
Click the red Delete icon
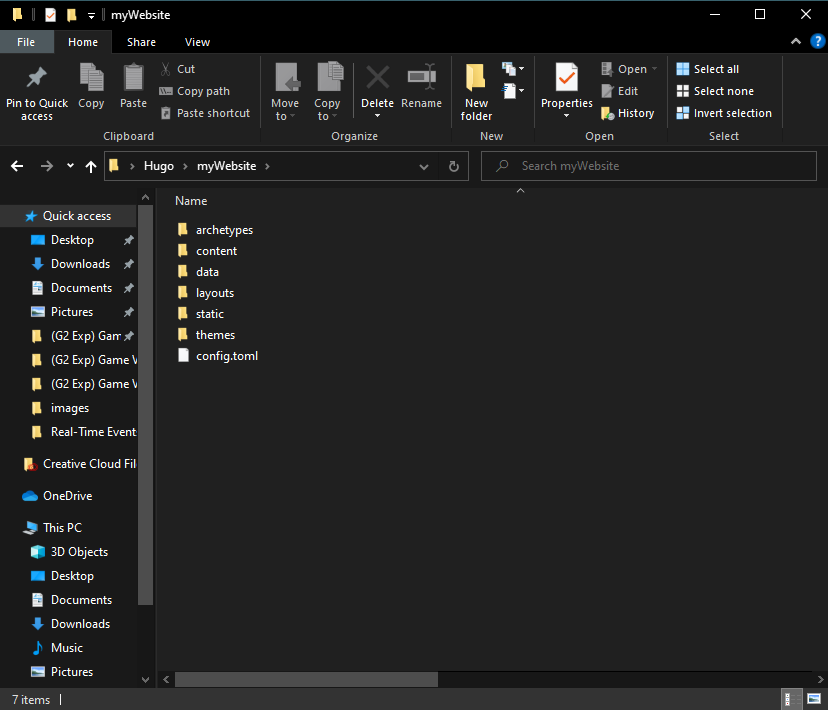coord(378,78)
